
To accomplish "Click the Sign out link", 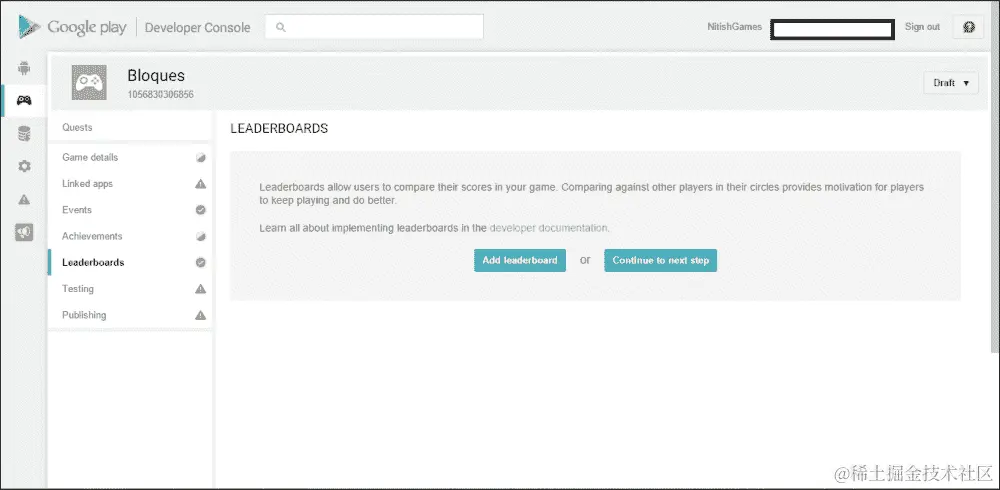I will (x=922, y=27).
